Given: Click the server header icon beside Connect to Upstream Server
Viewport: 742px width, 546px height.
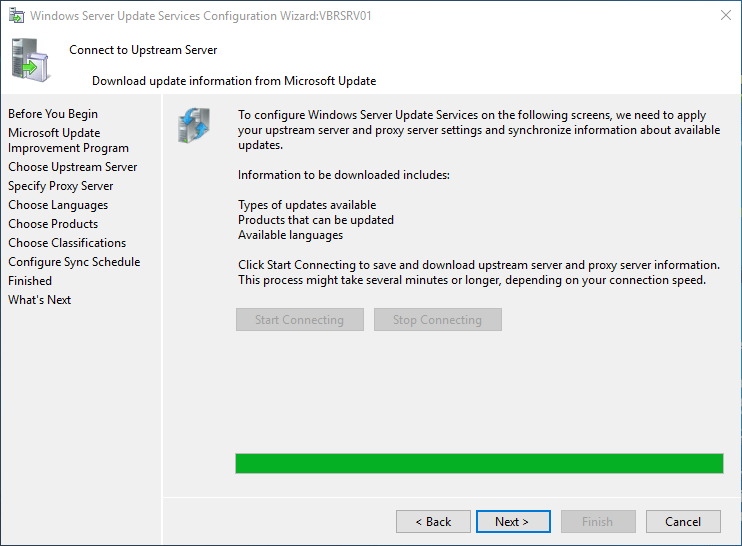Looking at the screenshot, I should click(30, 61).
